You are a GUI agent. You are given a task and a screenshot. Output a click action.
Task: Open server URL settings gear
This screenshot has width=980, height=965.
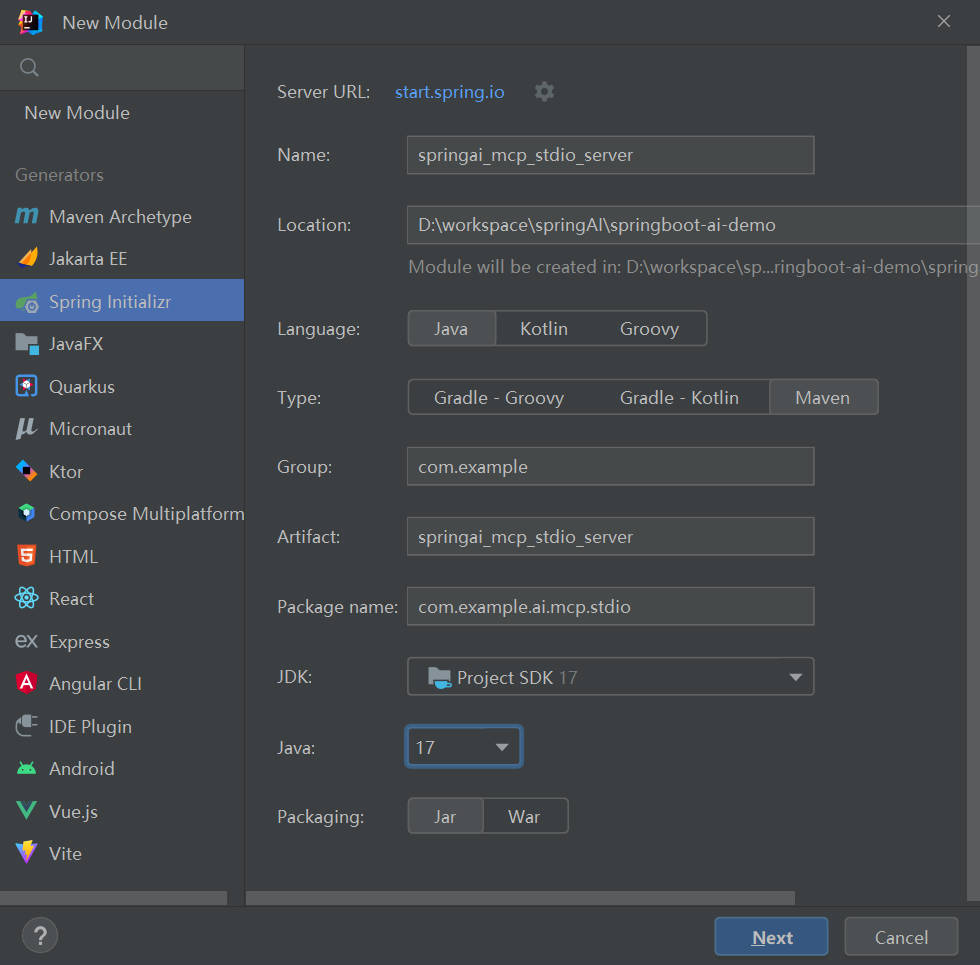544,92
